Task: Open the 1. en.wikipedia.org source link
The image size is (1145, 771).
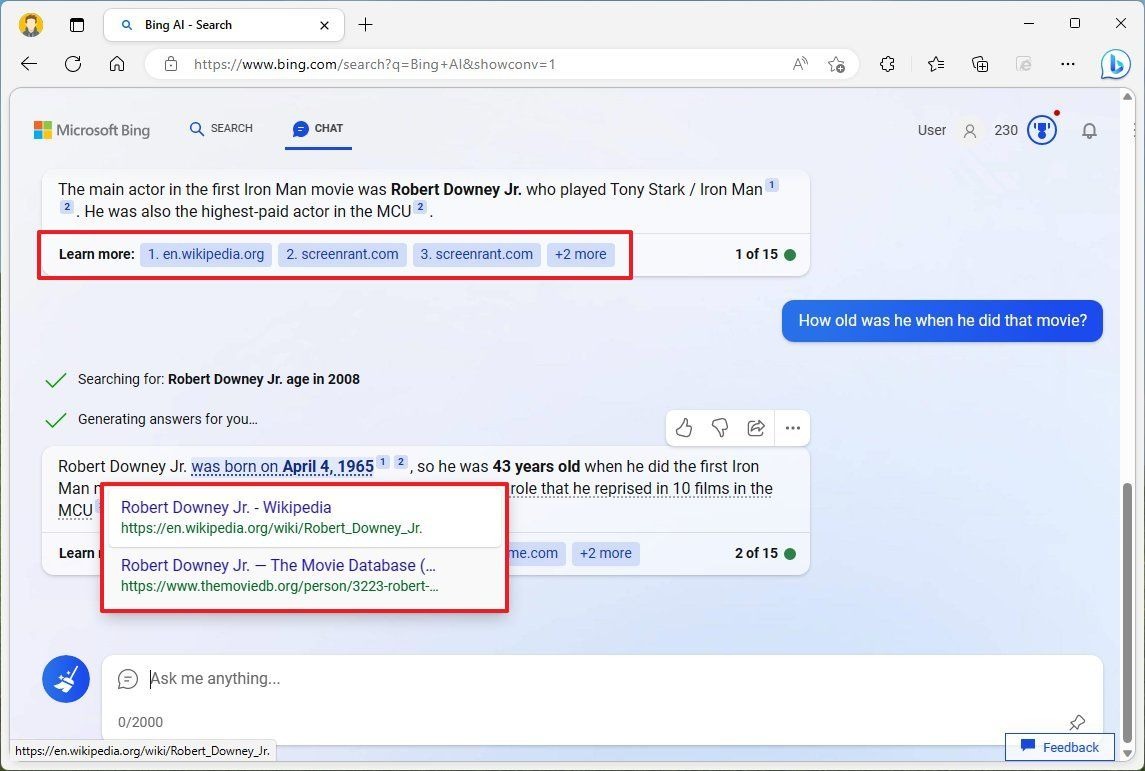Action: tap(206, 254)
